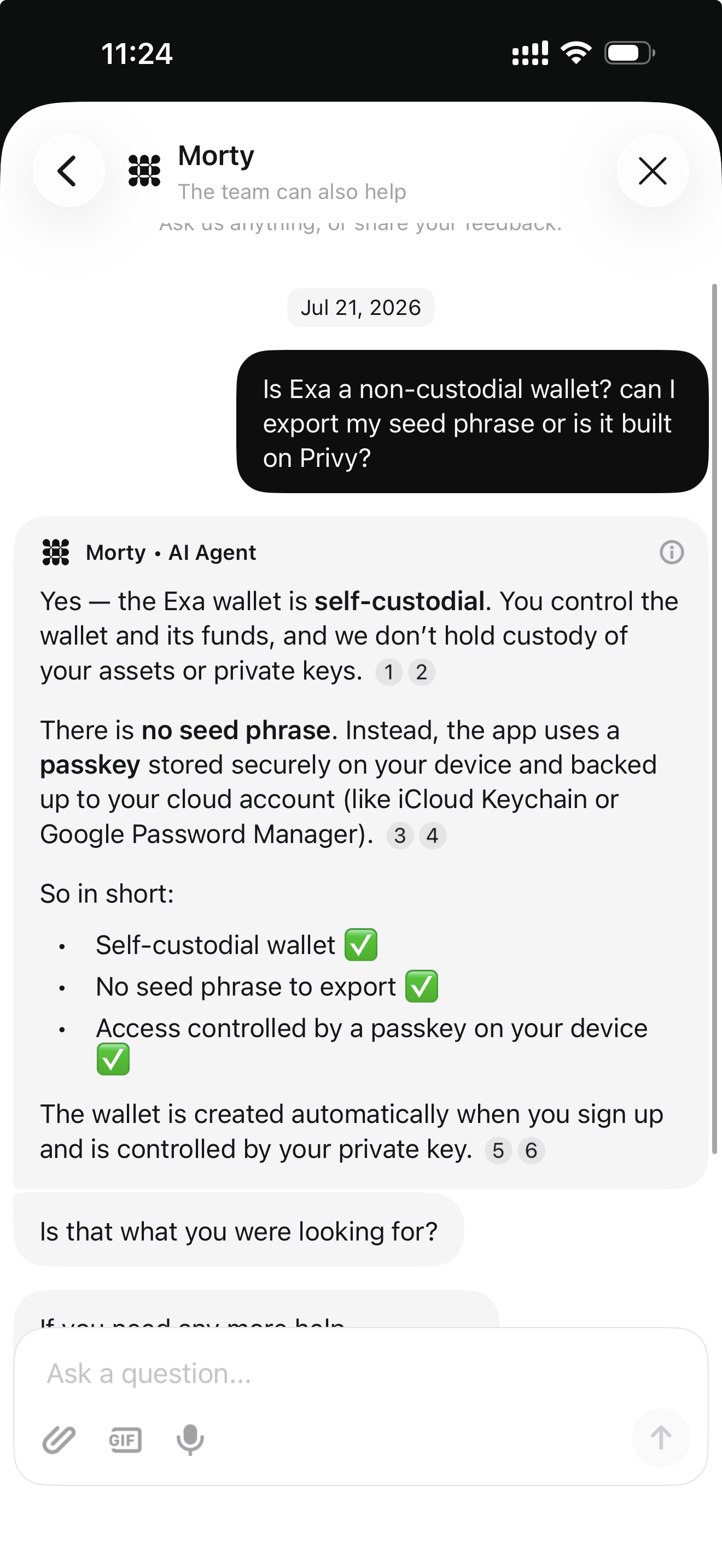Start voice input with the microphone icon
Image resolution: width=722 pixels, height=1568 pixels.
click(x=190, y=1440)
